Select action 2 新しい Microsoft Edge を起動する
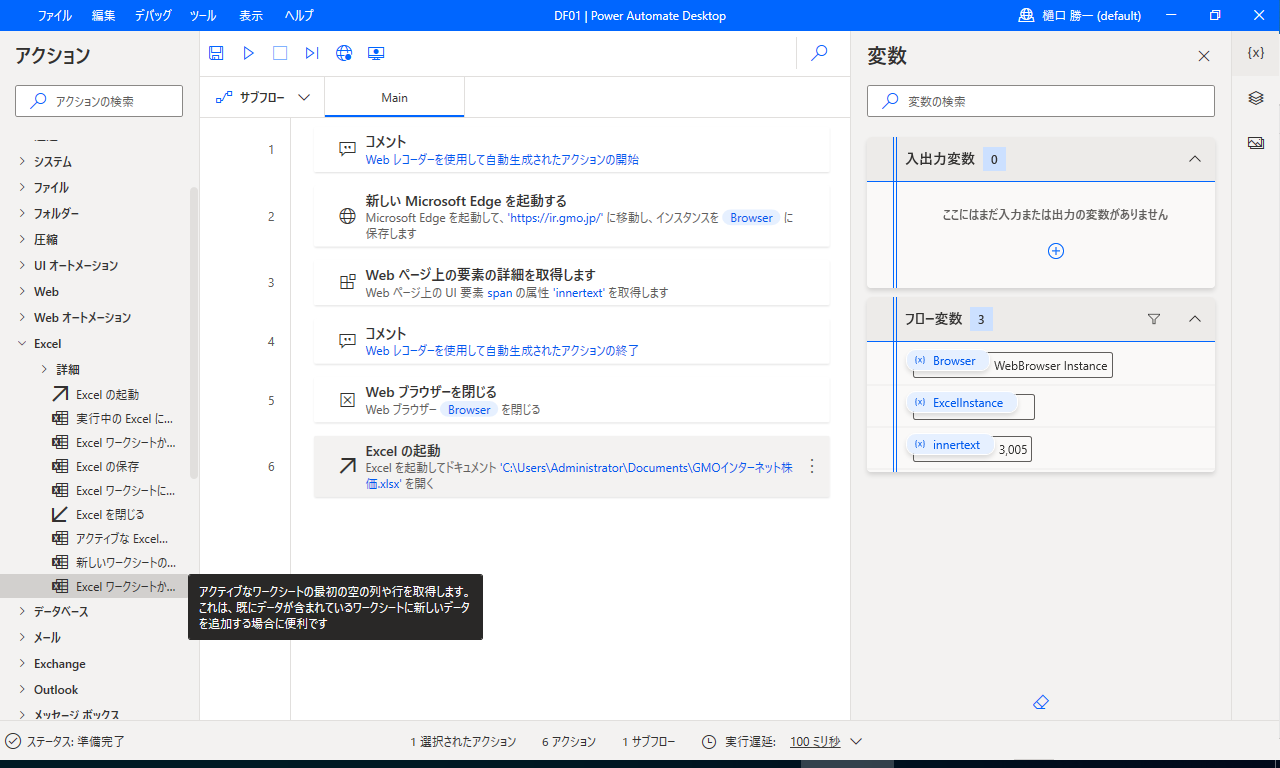 571,216
